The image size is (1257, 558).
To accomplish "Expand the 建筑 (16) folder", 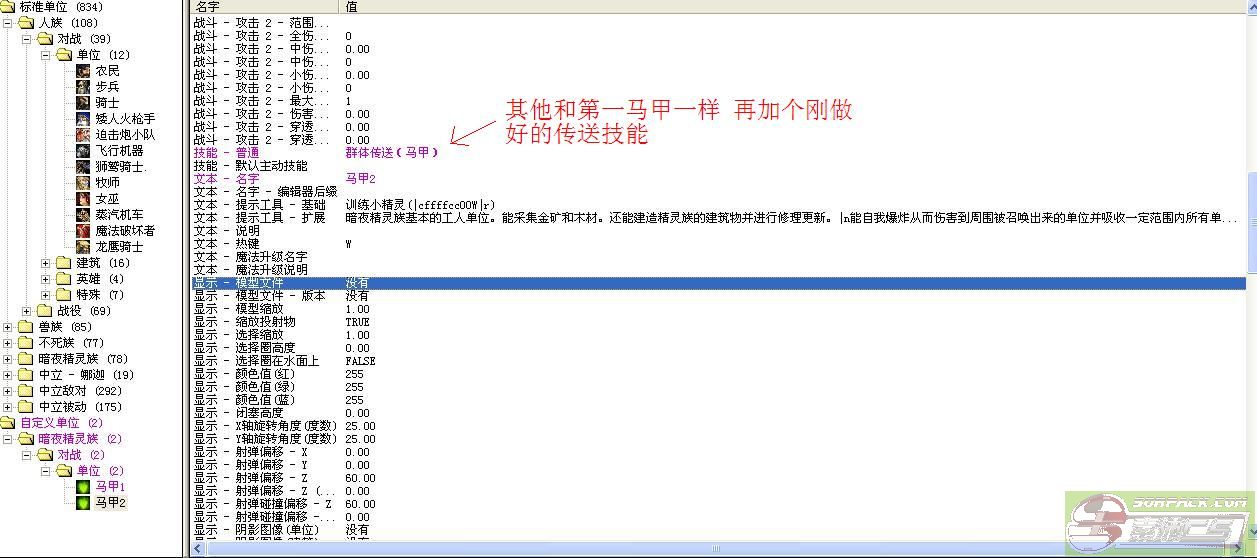I will pyautogui.click(x=46, y=263).
